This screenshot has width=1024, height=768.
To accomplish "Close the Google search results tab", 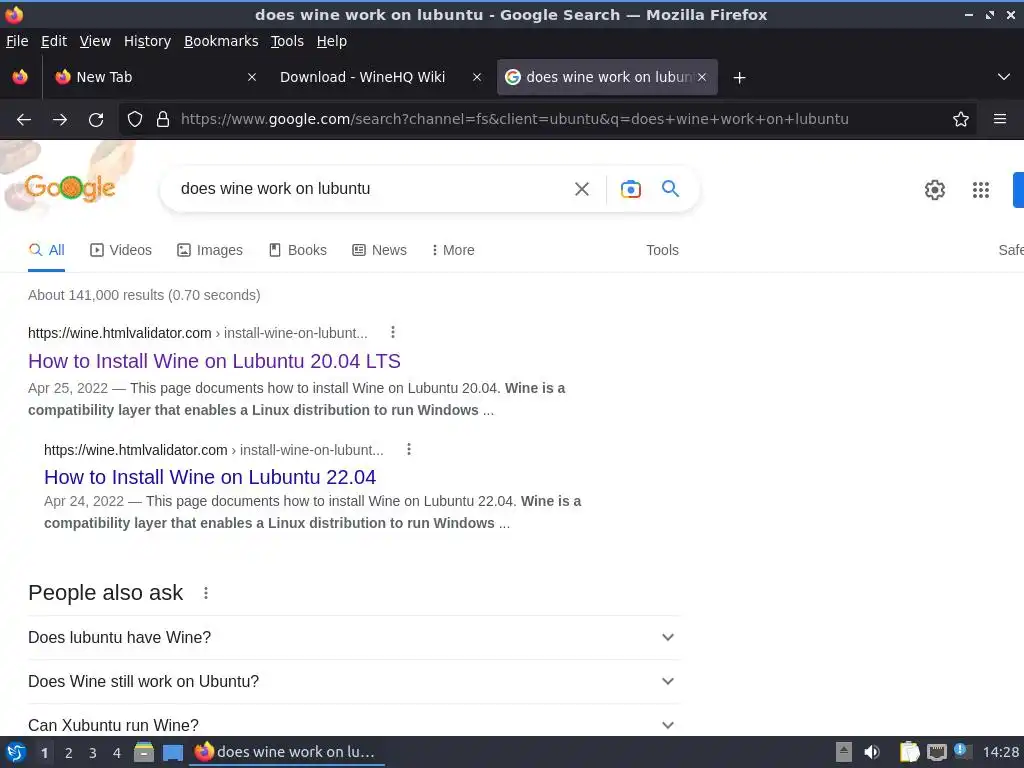I will click(702, 77).
